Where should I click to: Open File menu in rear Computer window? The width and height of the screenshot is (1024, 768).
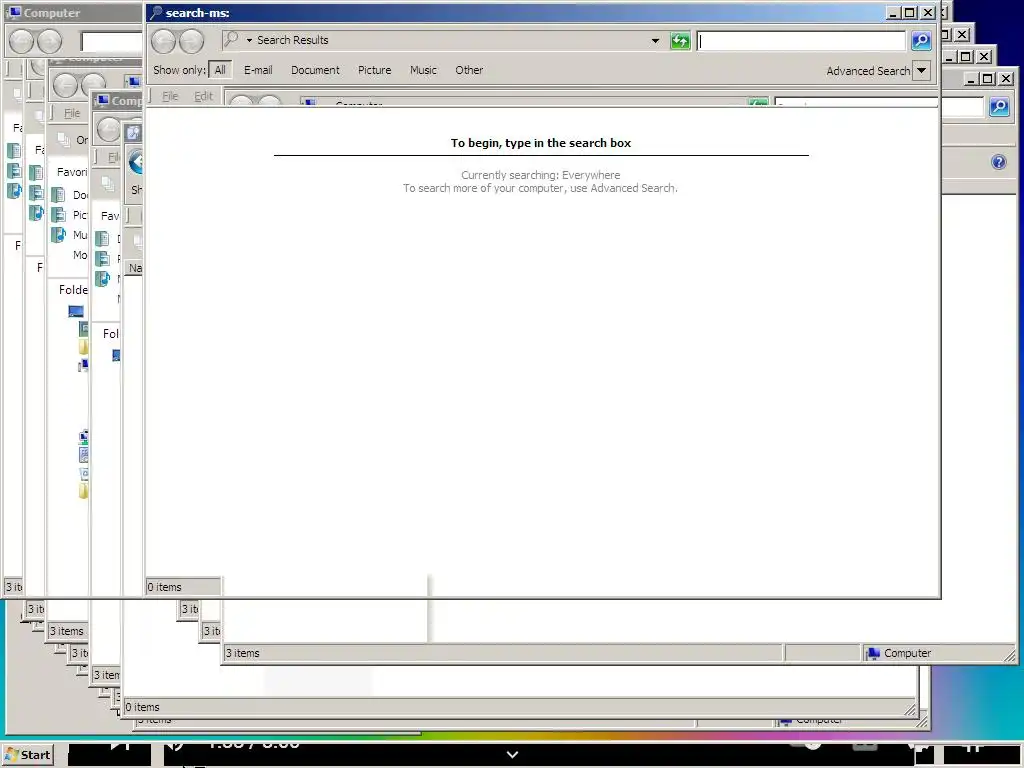[72, 113]
